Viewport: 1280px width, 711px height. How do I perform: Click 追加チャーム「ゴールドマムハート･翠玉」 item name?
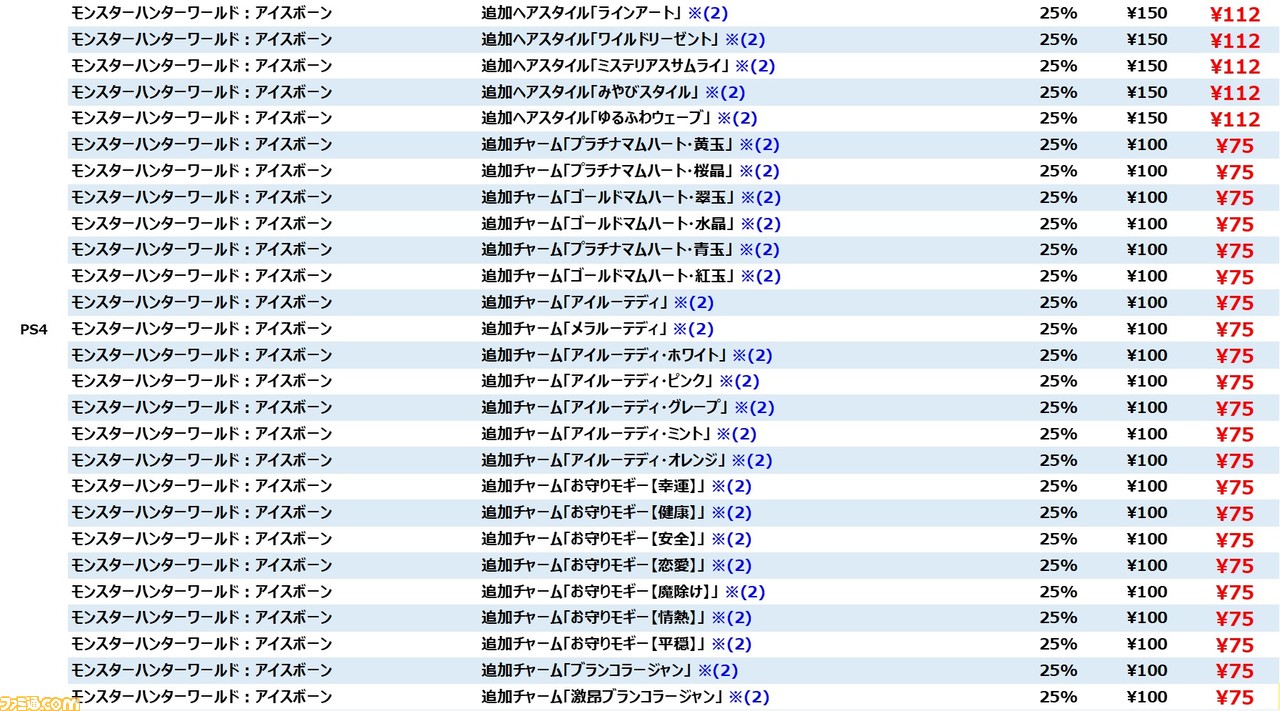point(610,197)
